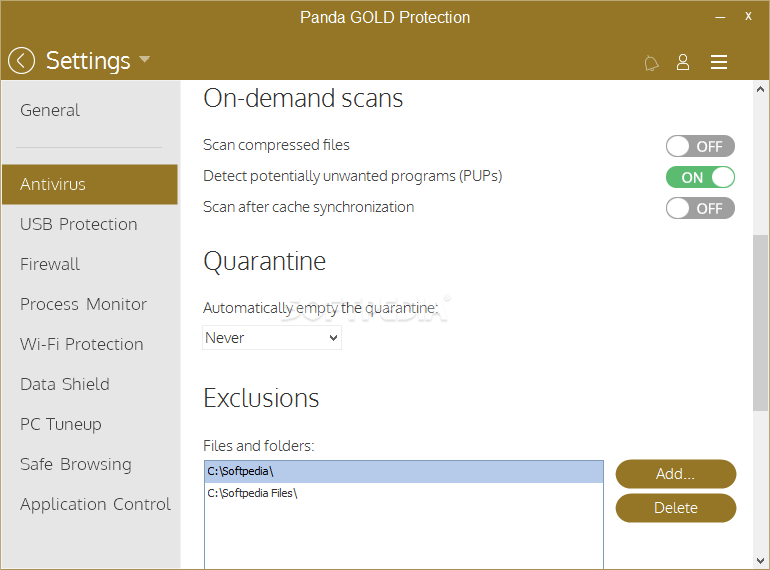This screenshot has width=770, height=570.
Task: Open PC Tuneup settings
Action: tap(60, 424)
